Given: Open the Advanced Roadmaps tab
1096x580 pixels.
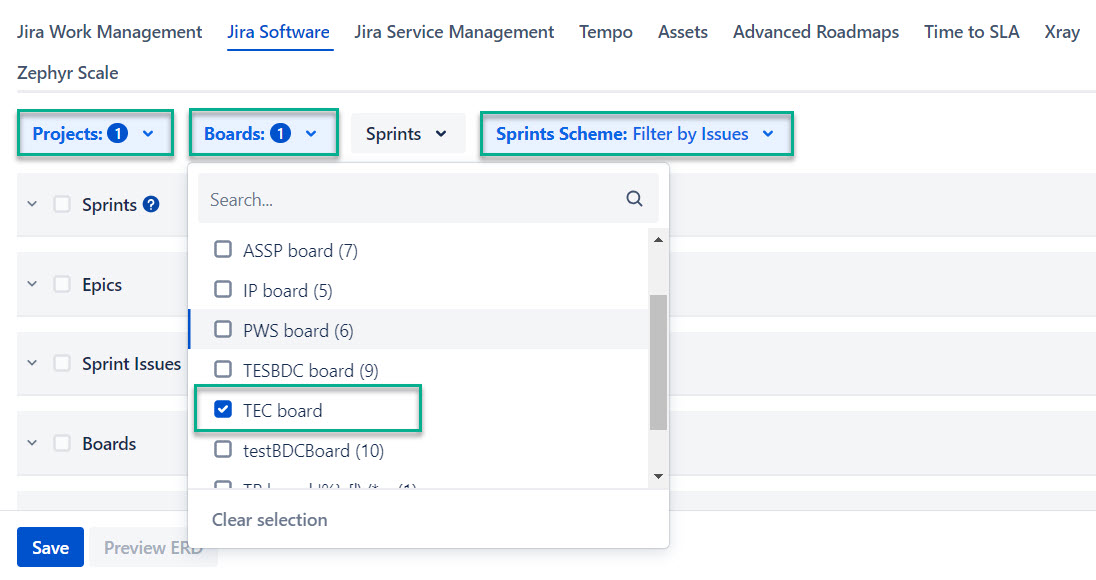Looking at the screenshot, I should 815,32.
